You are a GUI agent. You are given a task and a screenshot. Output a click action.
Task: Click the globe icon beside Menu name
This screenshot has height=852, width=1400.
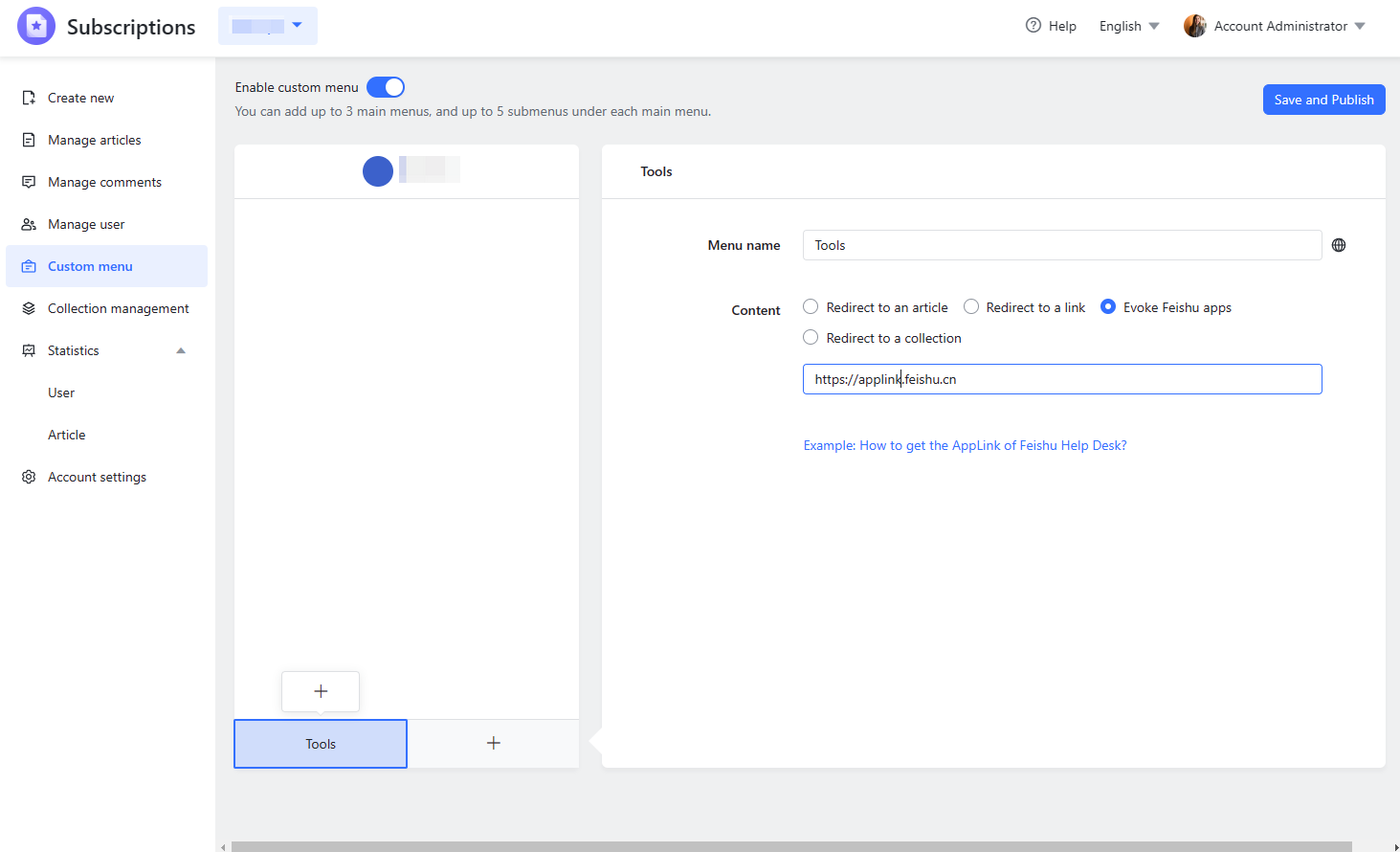tap(1338, 245)
